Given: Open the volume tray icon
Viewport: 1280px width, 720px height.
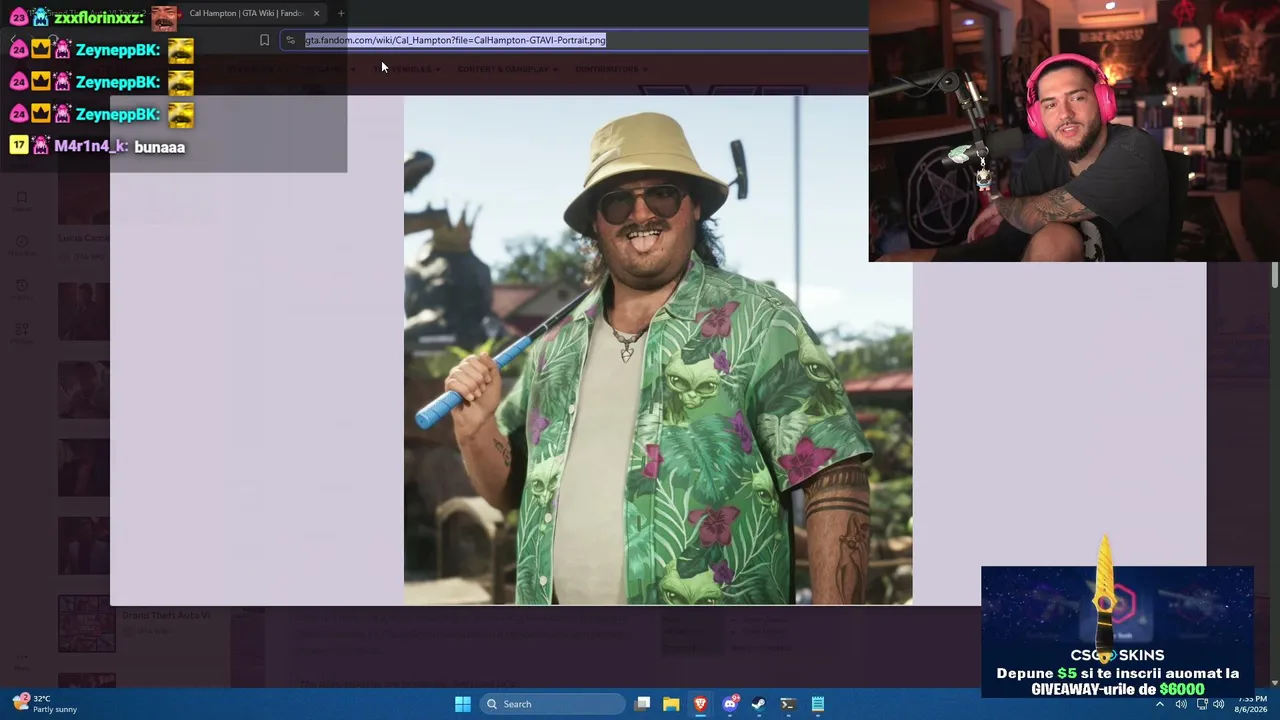Looking at the screenshot, I should (x=1218, y=704).
